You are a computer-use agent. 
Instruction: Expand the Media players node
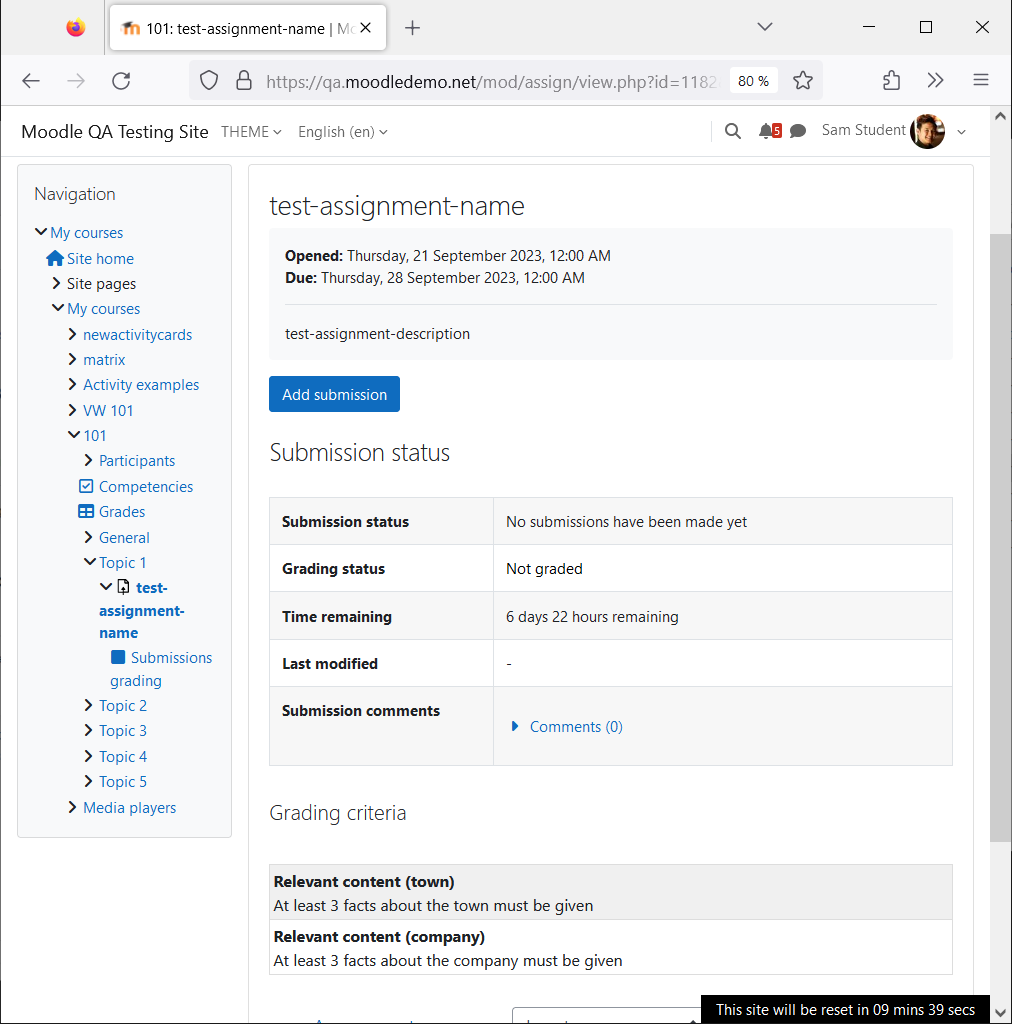[x=72, y=807]
